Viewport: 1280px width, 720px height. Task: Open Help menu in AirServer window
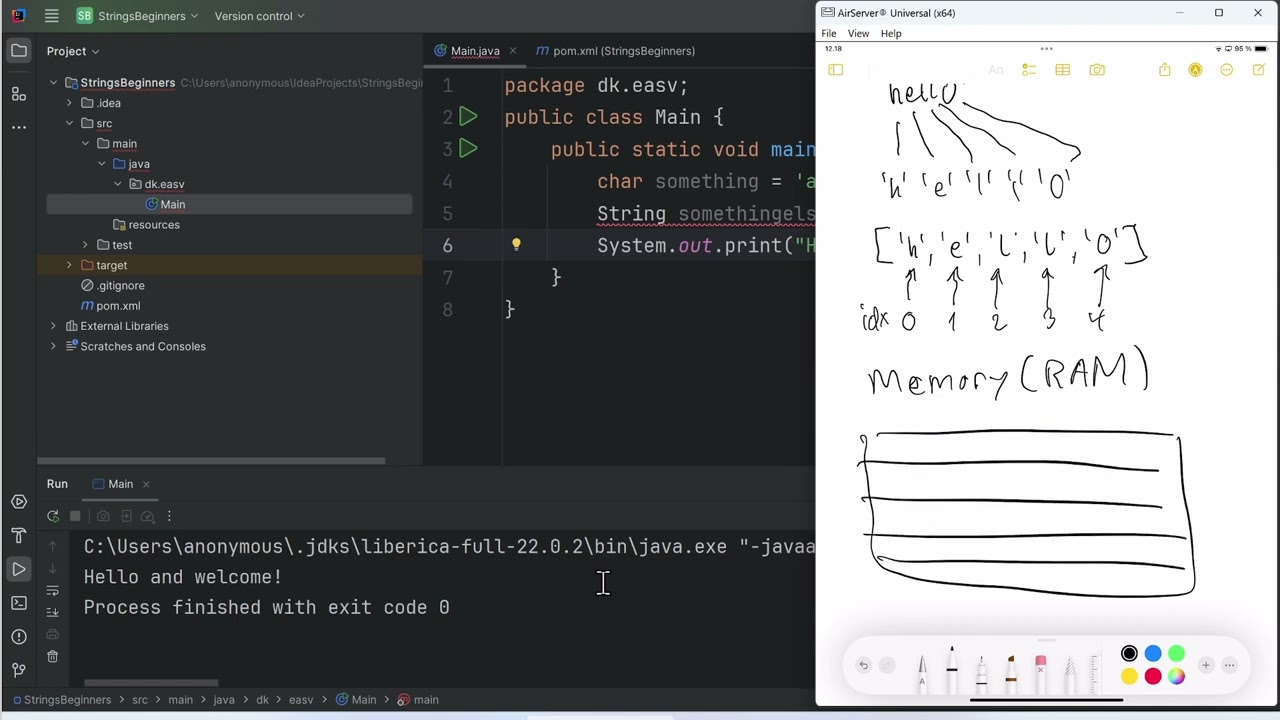[x=891, y=34]
